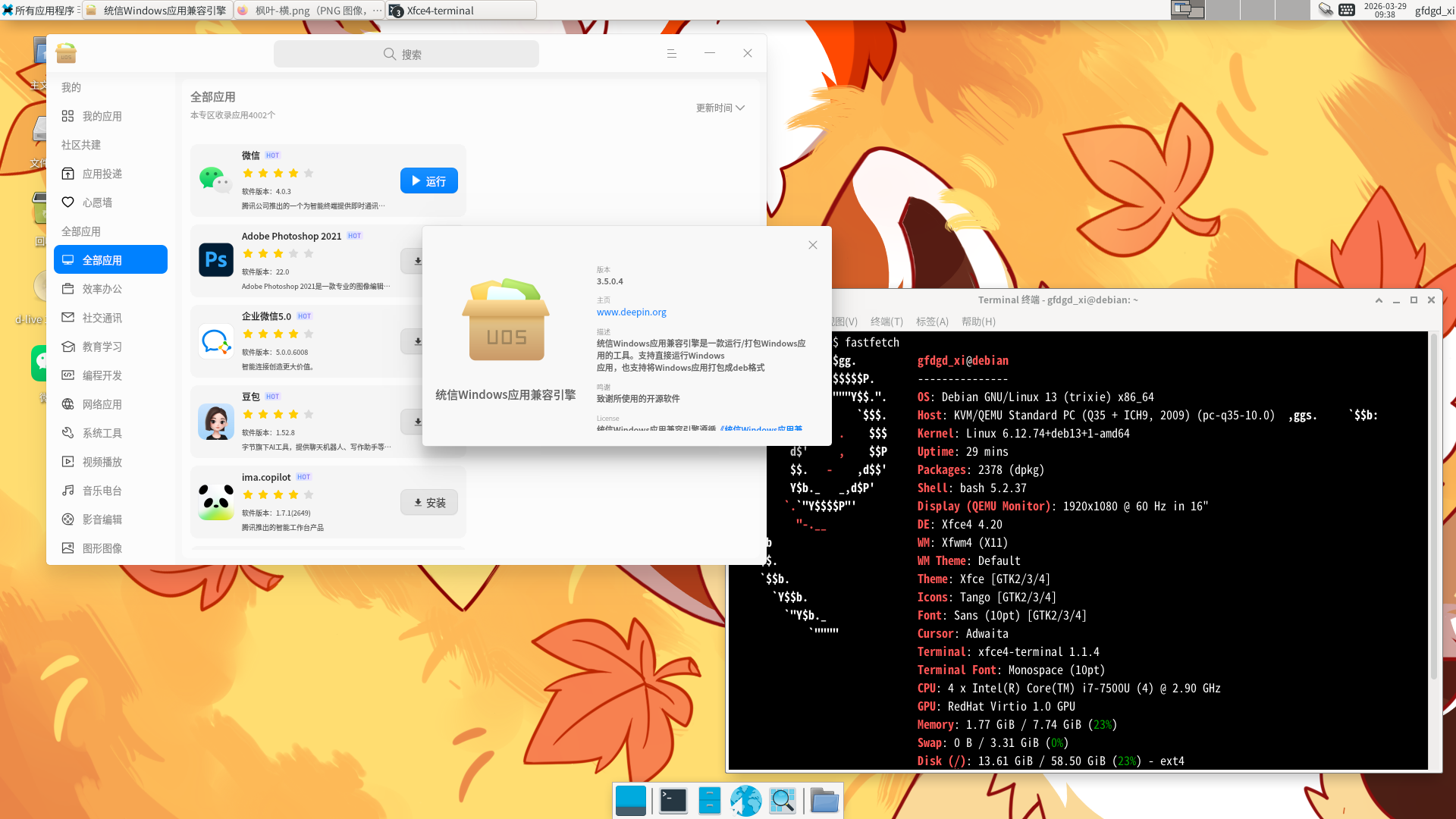Open the 更新时间 sort dropdown
1456x819 pixels.
tap(719, 108)
